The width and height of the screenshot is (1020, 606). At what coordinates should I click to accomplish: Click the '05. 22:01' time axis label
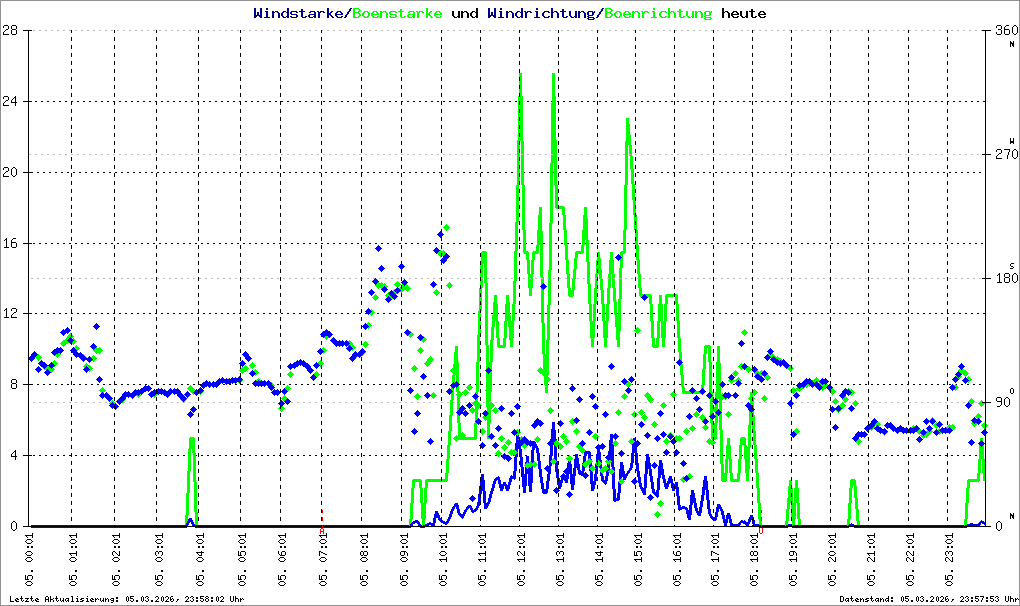[x=909, y=560]
